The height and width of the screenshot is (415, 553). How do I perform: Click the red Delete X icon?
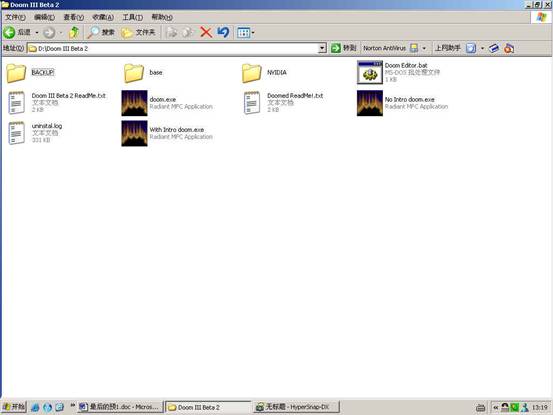click(206, 32)
